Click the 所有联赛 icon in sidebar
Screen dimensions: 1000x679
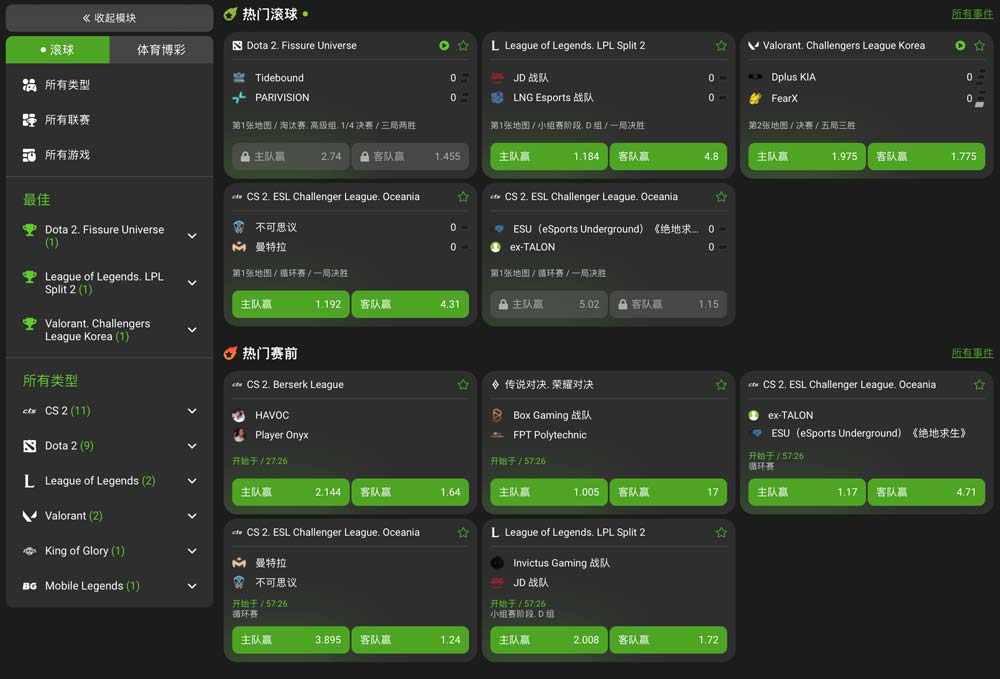[x=29, y=120]
